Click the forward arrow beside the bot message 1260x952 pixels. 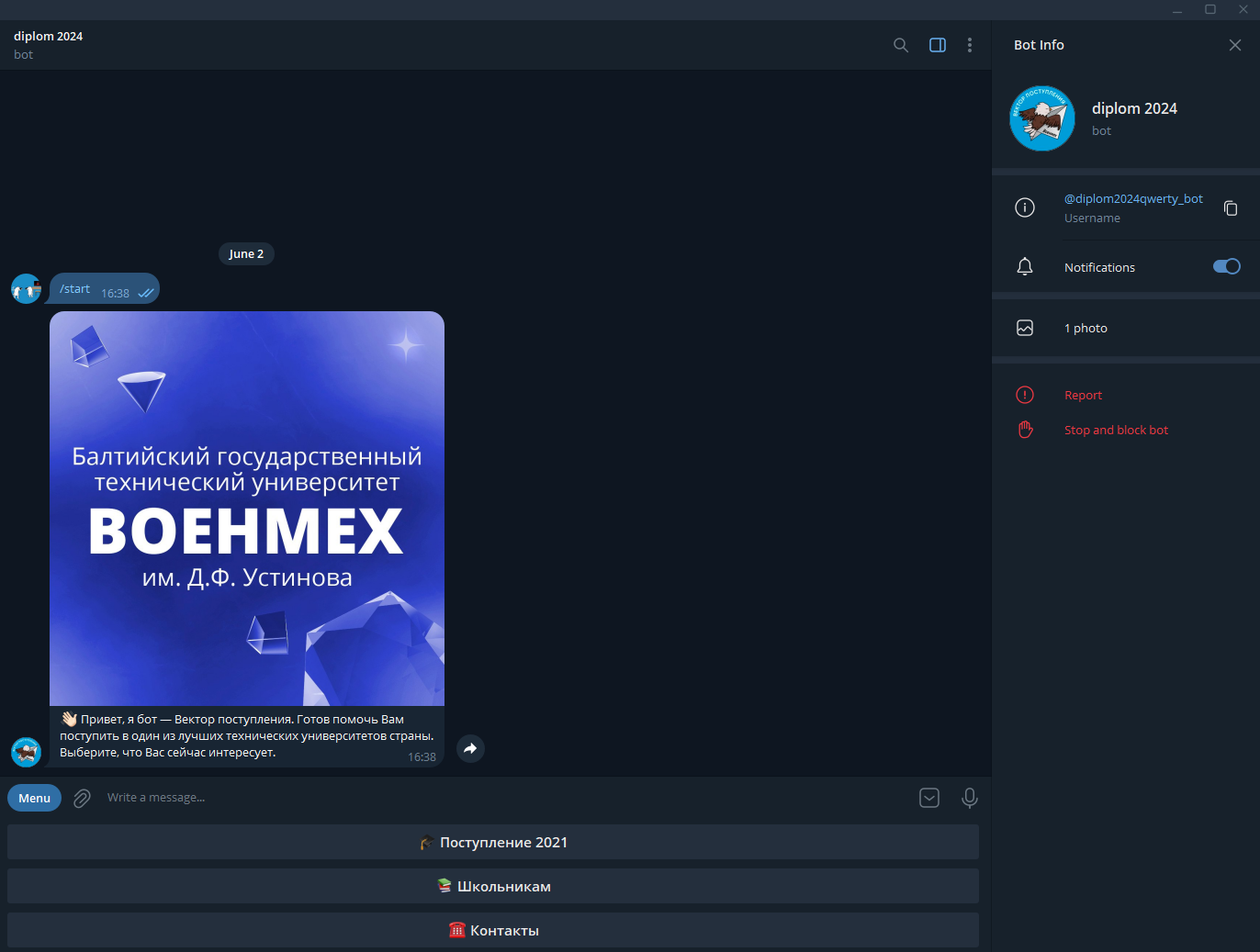470,748
